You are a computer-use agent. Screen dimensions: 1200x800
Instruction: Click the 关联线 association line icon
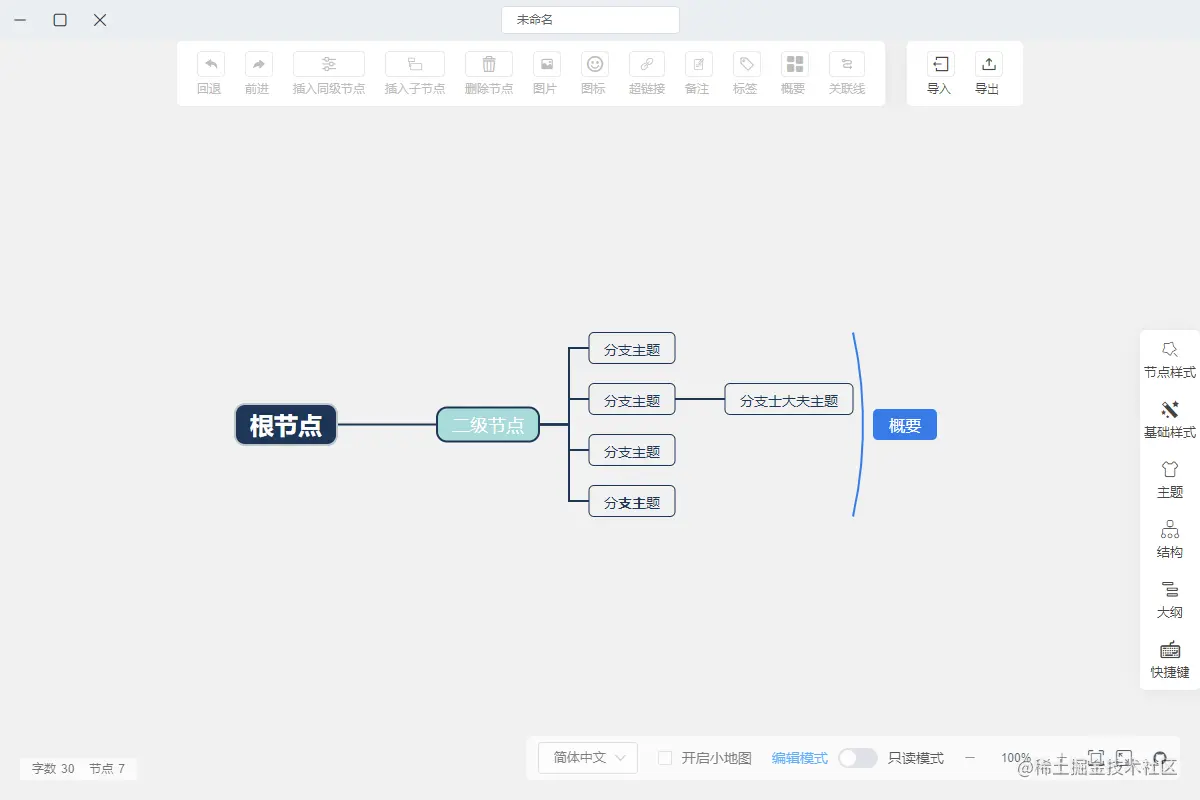(847, 65)
